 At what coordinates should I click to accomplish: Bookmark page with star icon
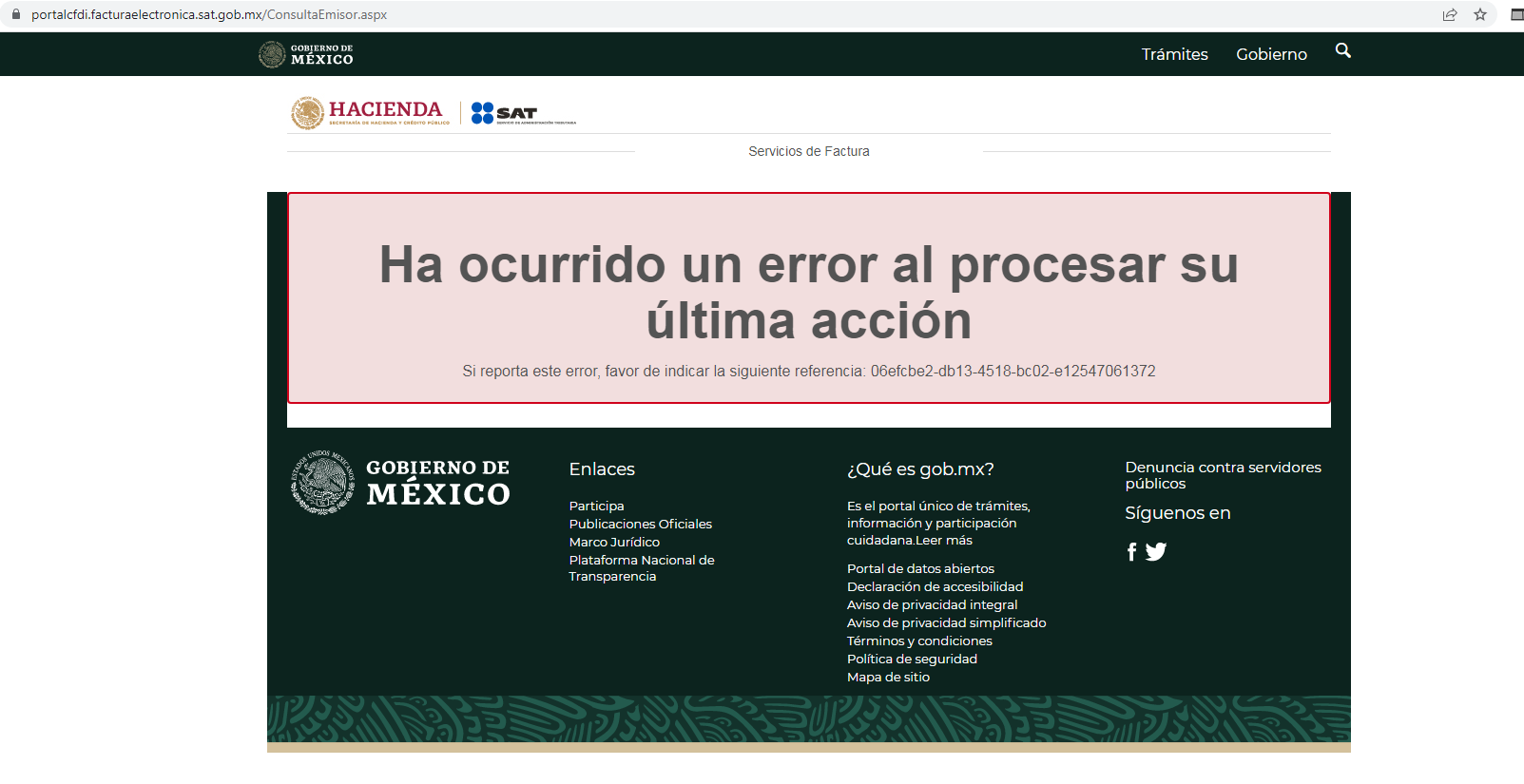click(1480, 14)
